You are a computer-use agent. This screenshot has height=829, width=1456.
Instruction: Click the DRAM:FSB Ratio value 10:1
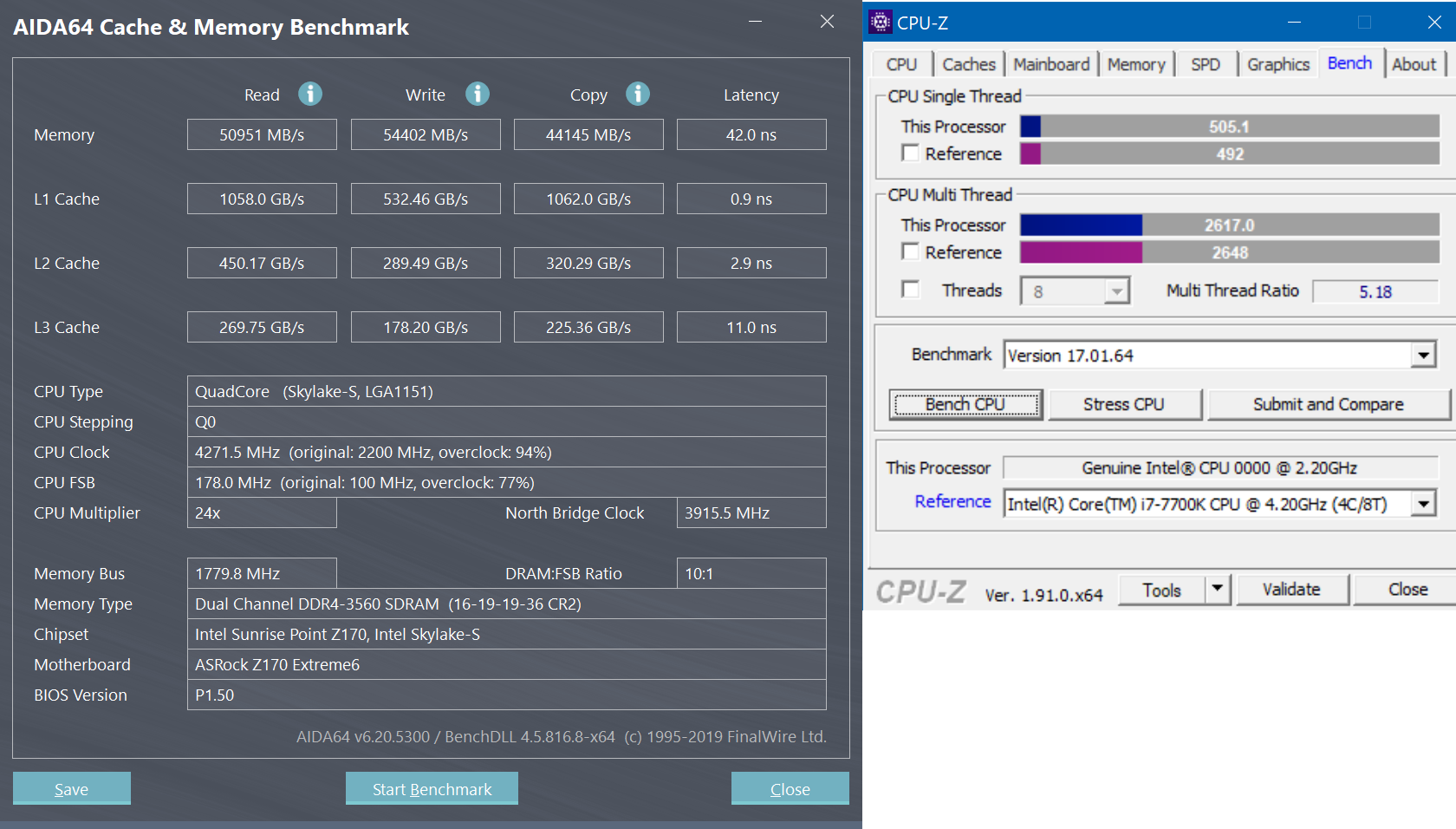tap(751, 573)
